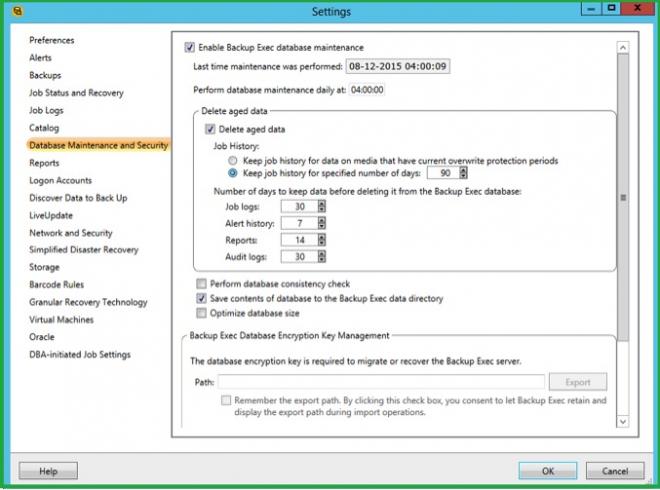Viewport: 660px width, 490px height.
Task: Click the Backup Exec app icon in title bar
Action: [18, 11]
